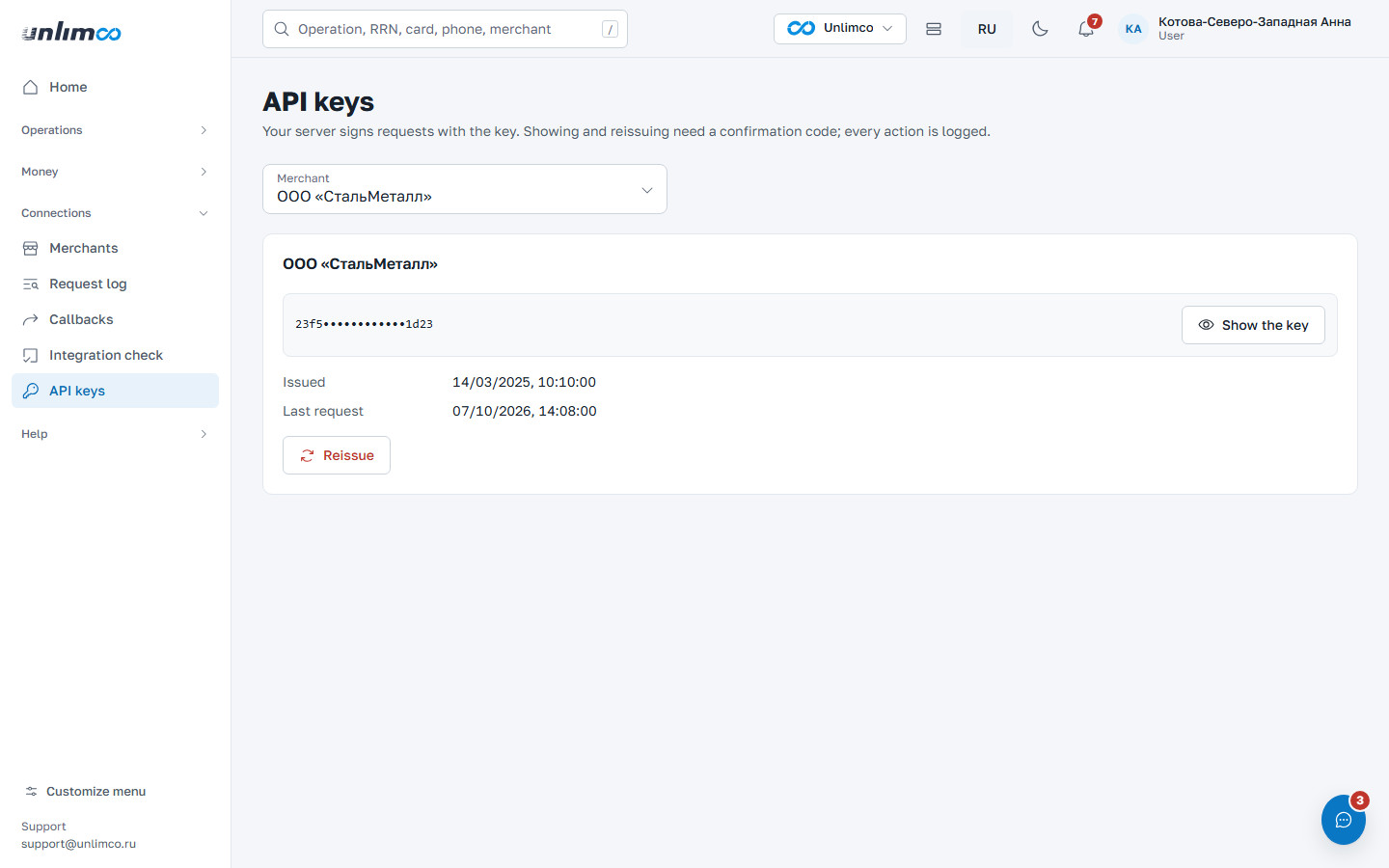
Task: Click the support@unlimco.ru email link
Action: (x=78, y=844)
